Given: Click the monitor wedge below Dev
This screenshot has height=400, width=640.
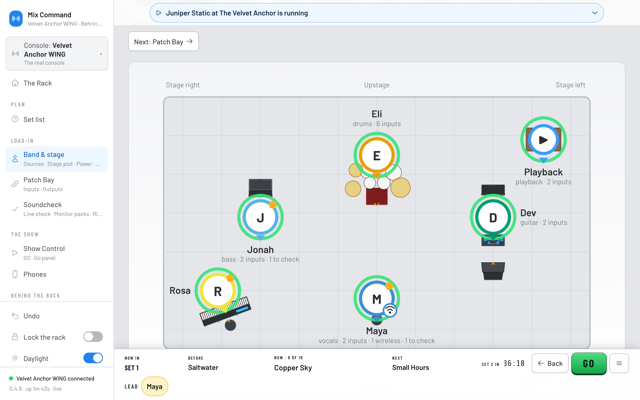Looking at the screenshot, I should (493, 271).
